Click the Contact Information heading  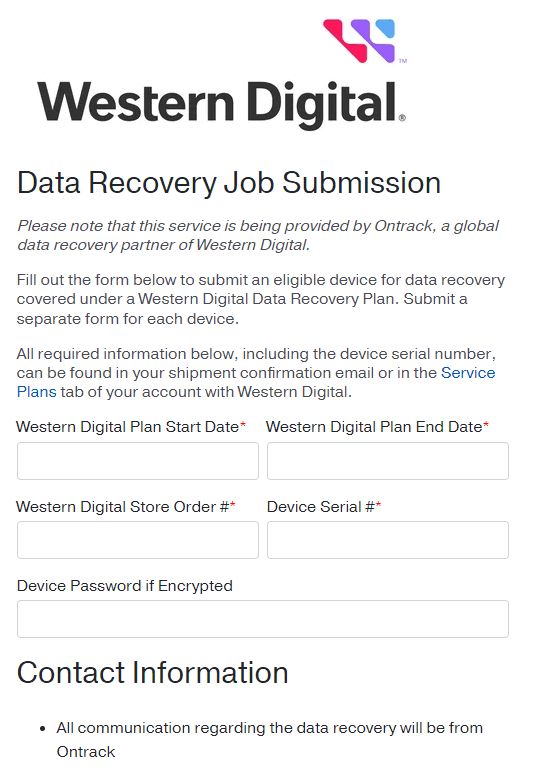click(x=152, y=672)
